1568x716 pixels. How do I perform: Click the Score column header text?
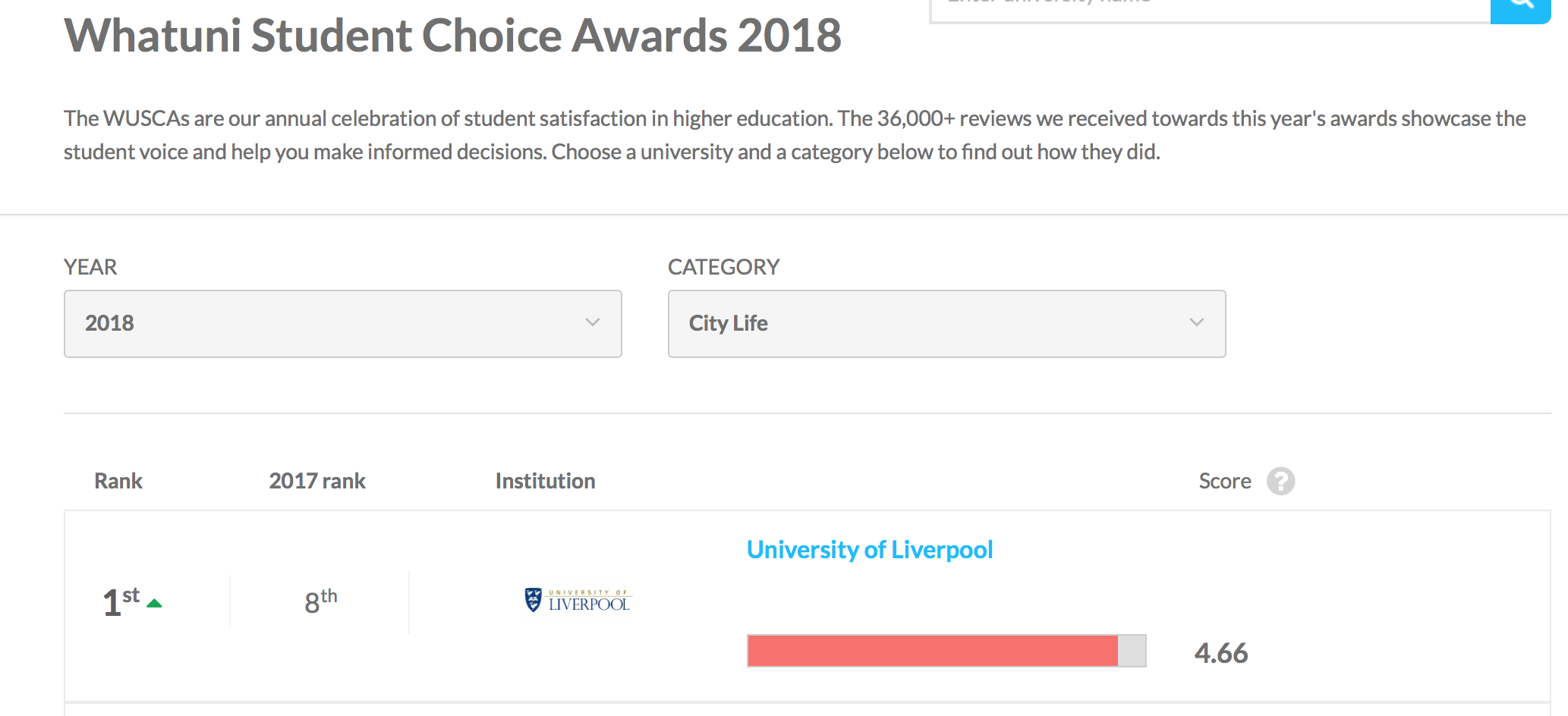click(1225, 481)
